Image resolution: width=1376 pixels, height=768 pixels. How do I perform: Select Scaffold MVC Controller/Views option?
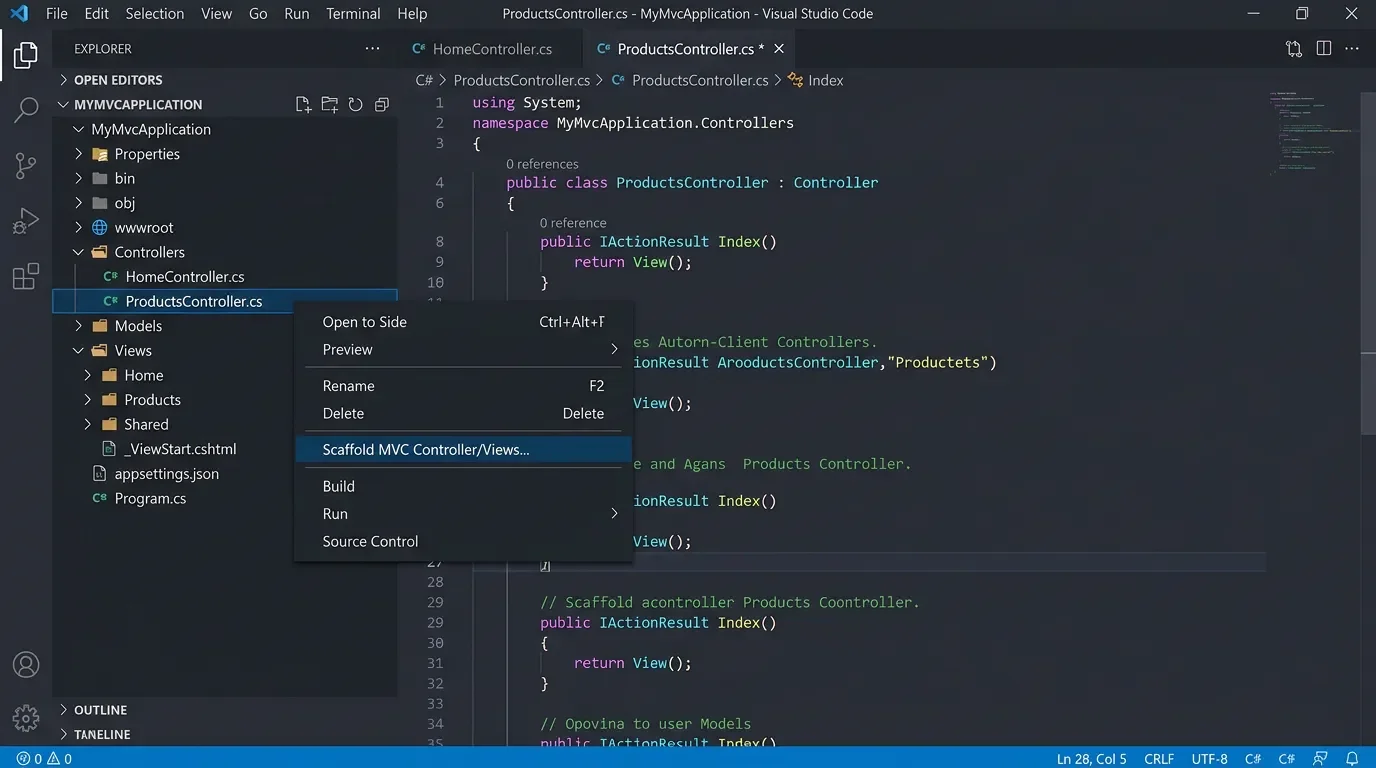tap(464, 450)
